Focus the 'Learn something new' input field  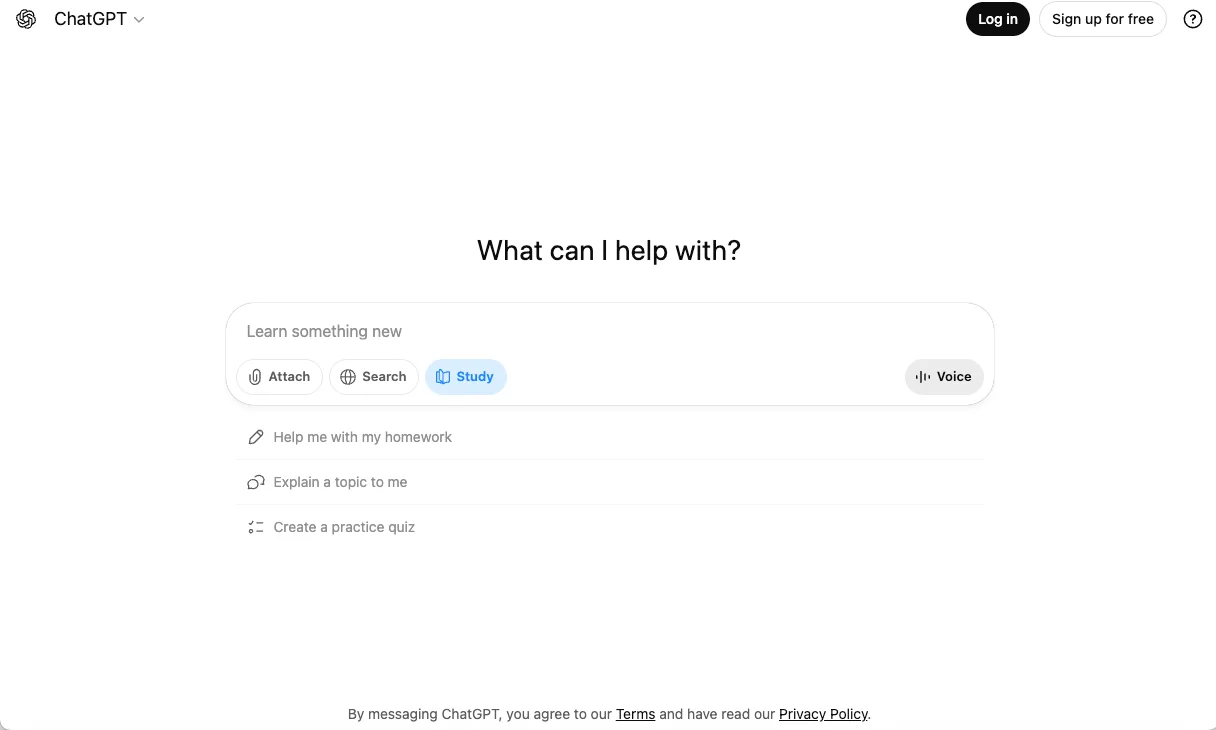610,331
